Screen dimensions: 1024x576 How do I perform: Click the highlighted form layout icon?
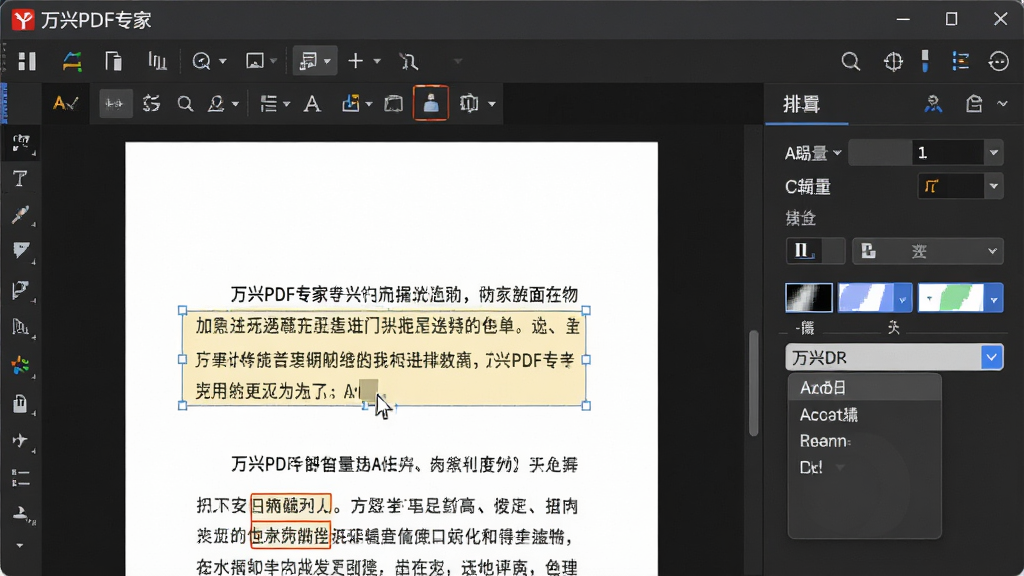pyautogui.click(x=308, y=61)
